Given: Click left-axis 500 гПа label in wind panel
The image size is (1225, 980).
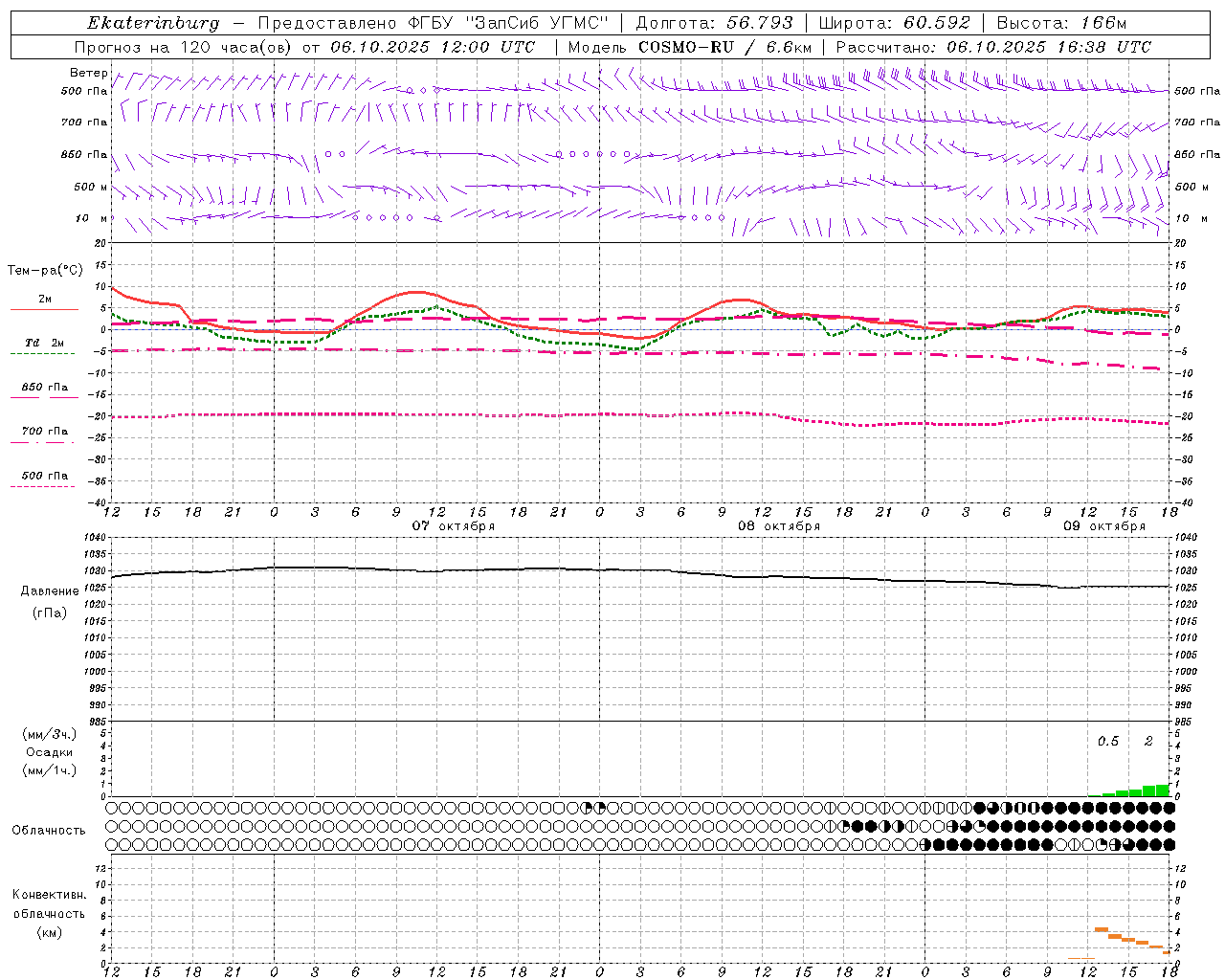Looking at the screenshot, I should coord(84,91).
